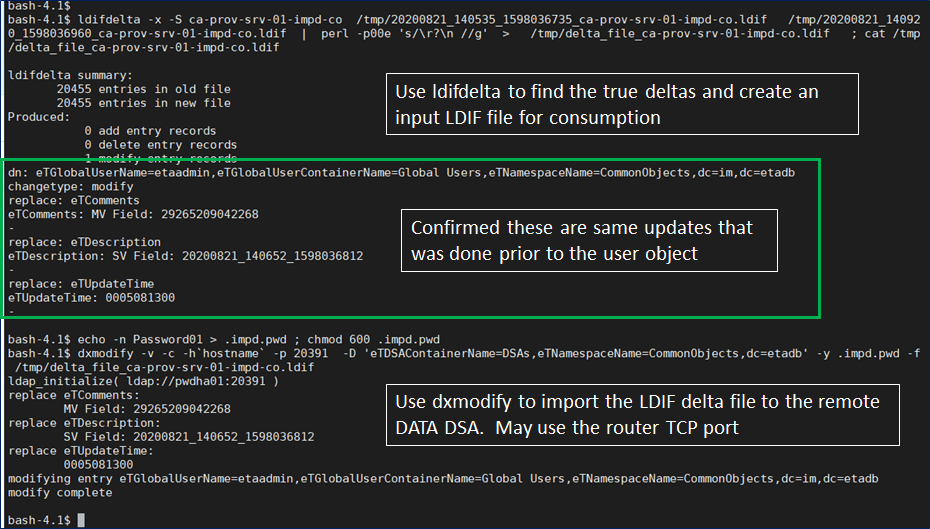Place cursor at the final bash prompt
Screen dimensions: 930x529
point(80,520)
